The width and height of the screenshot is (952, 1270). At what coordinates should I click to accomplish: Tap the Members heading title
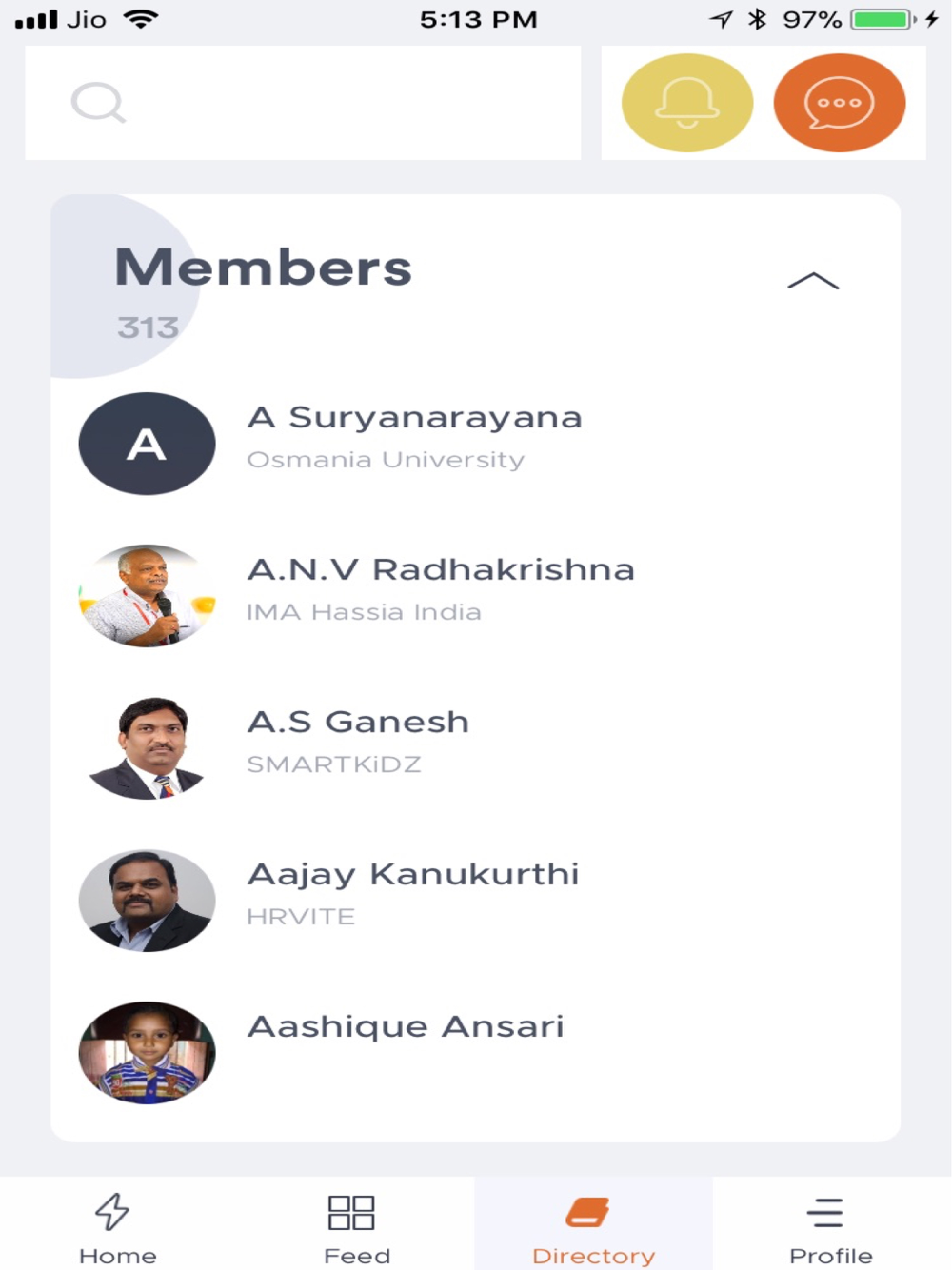264,268
